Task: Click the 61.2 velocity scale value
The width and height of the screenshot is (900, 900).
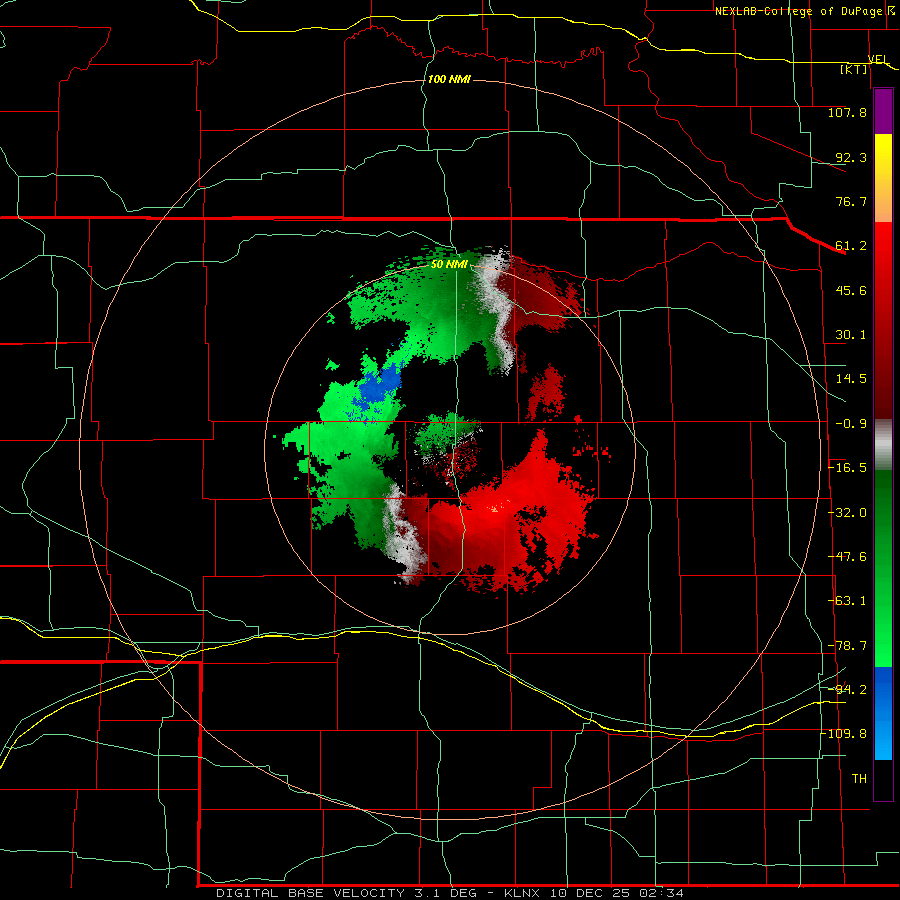Action: pyautogui.click(x=851, y=246)
